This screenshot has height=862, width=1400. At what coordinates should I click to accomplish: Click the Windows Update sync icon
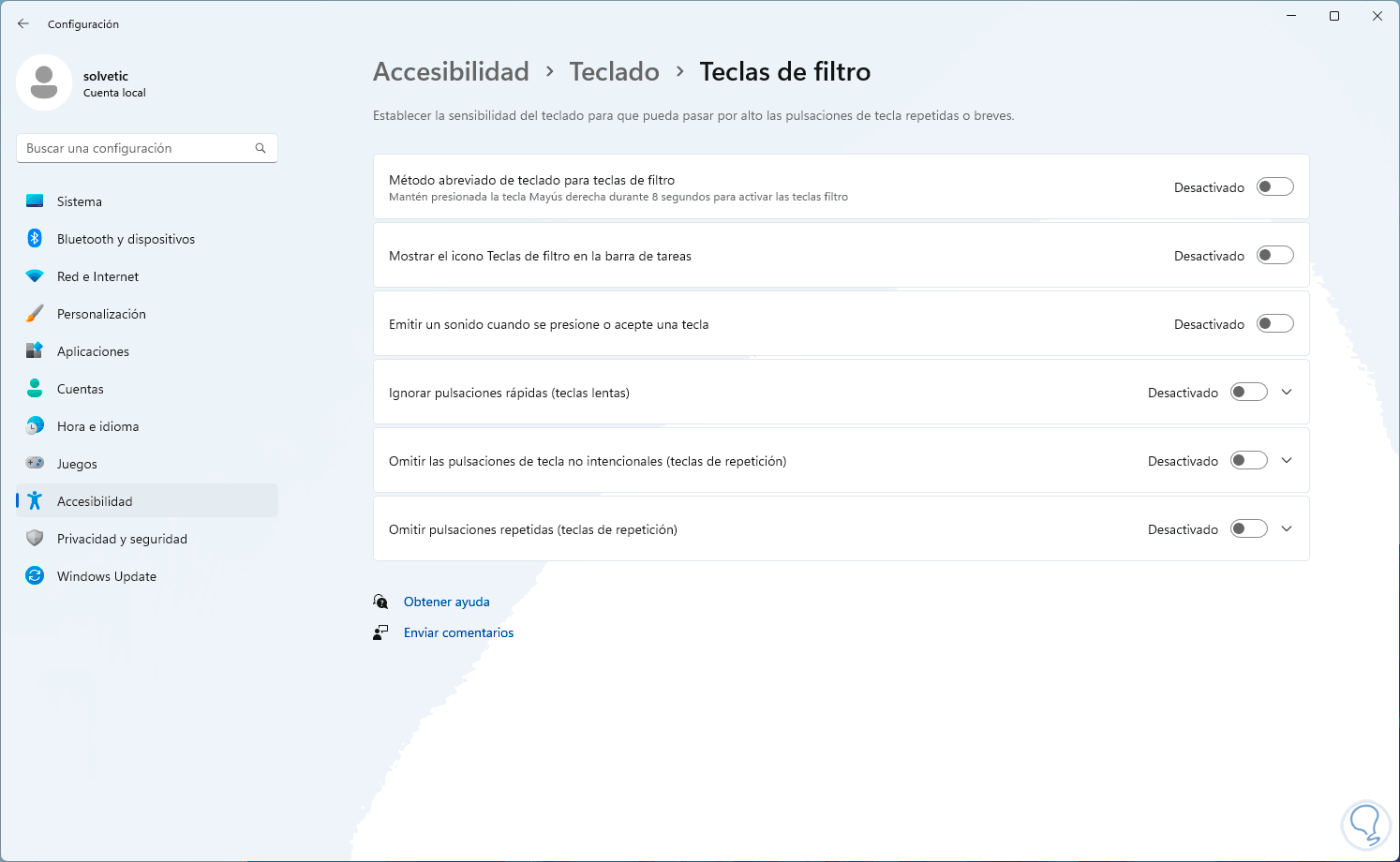[35, 576]
